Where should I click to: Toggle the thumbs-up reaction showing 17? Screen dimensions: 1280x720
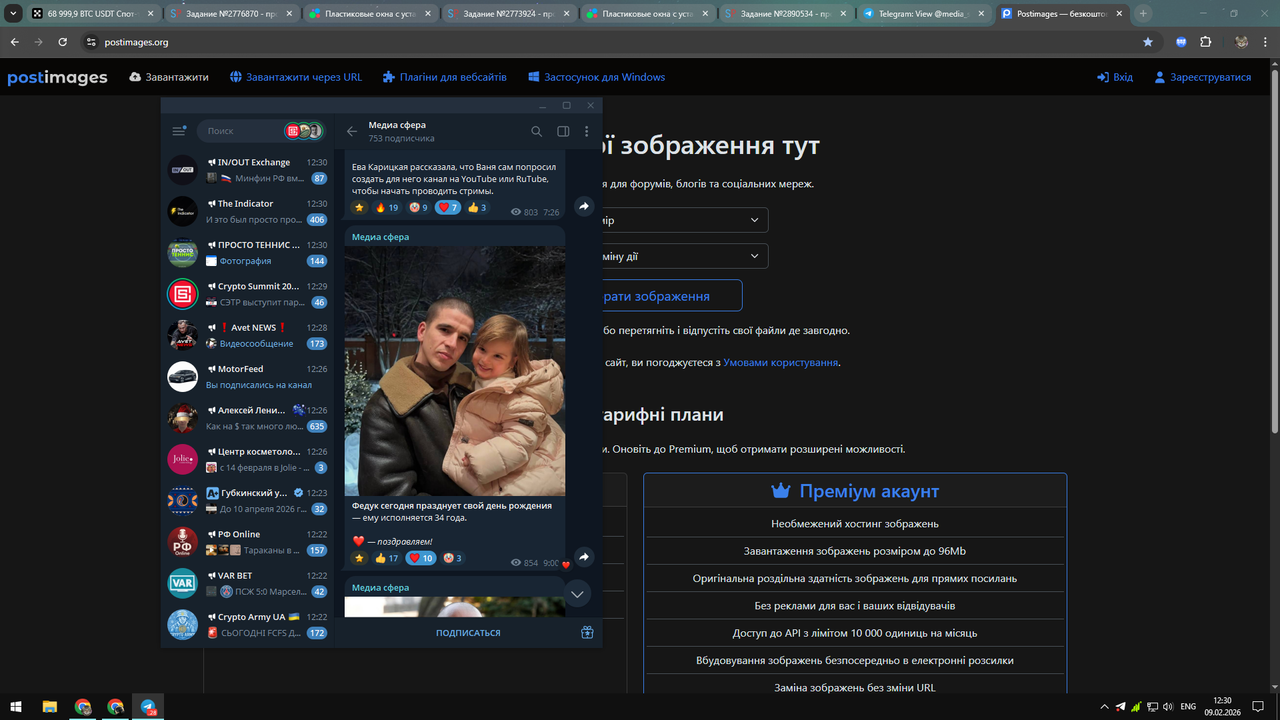point(386,558)
